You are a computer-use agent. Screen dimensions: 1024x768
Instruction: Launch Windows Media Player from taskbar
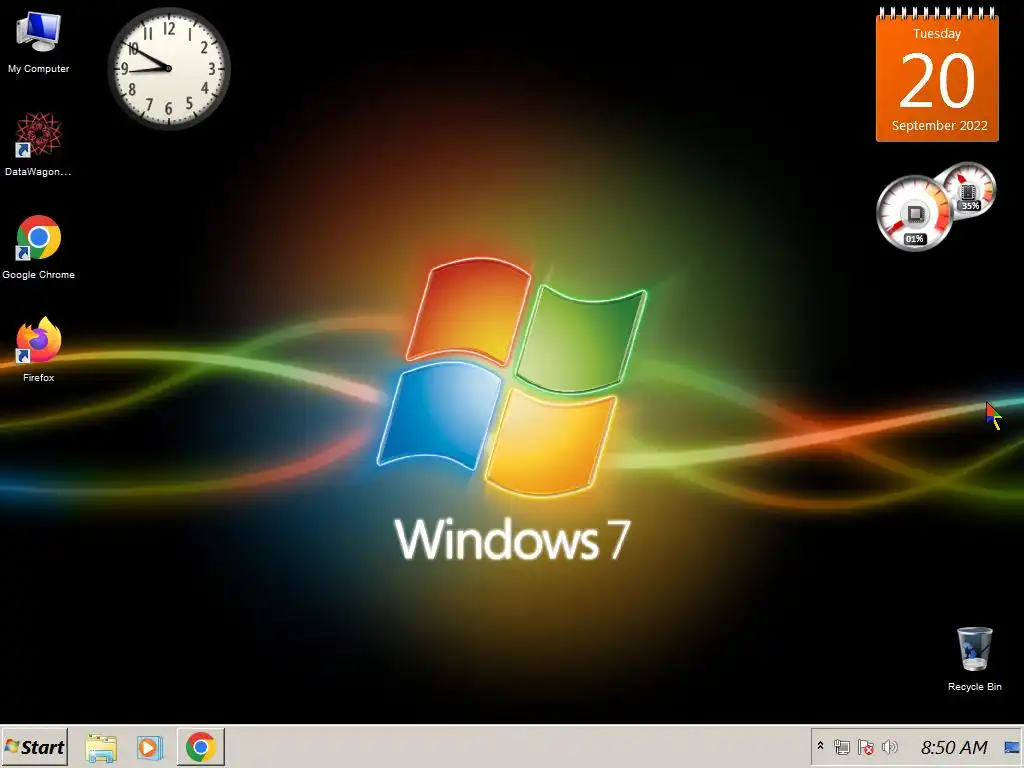tap(150, 747)
